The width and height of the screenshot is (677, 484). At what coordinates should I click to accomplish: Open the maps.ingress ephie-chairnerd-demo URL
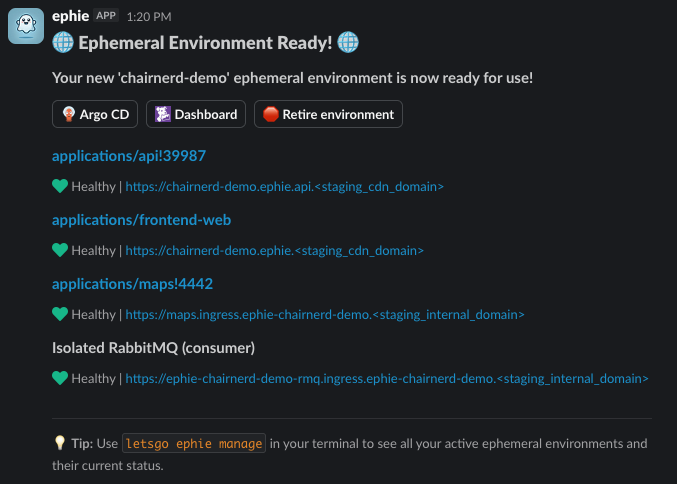coord(325,314)
